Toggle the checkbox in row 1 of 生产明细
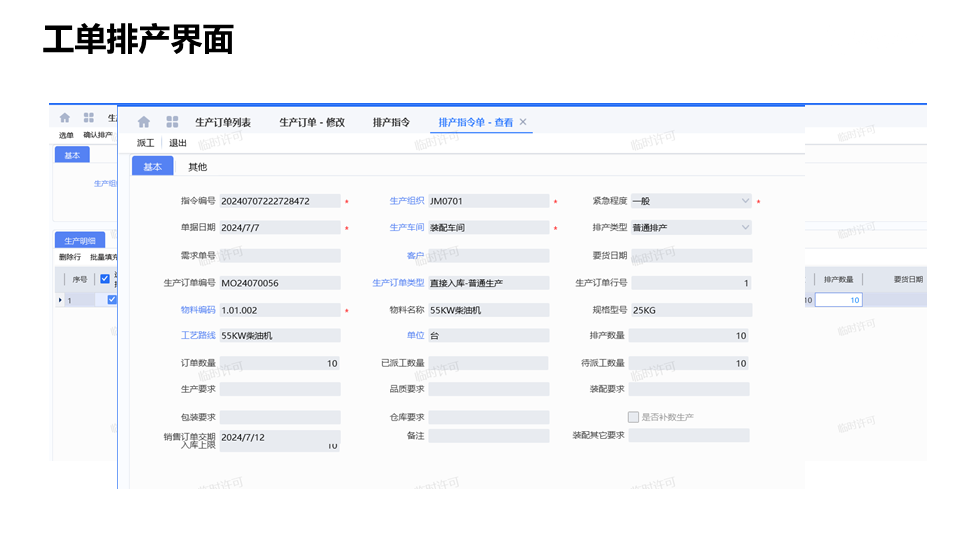960x540 pixels. (112, 300)
